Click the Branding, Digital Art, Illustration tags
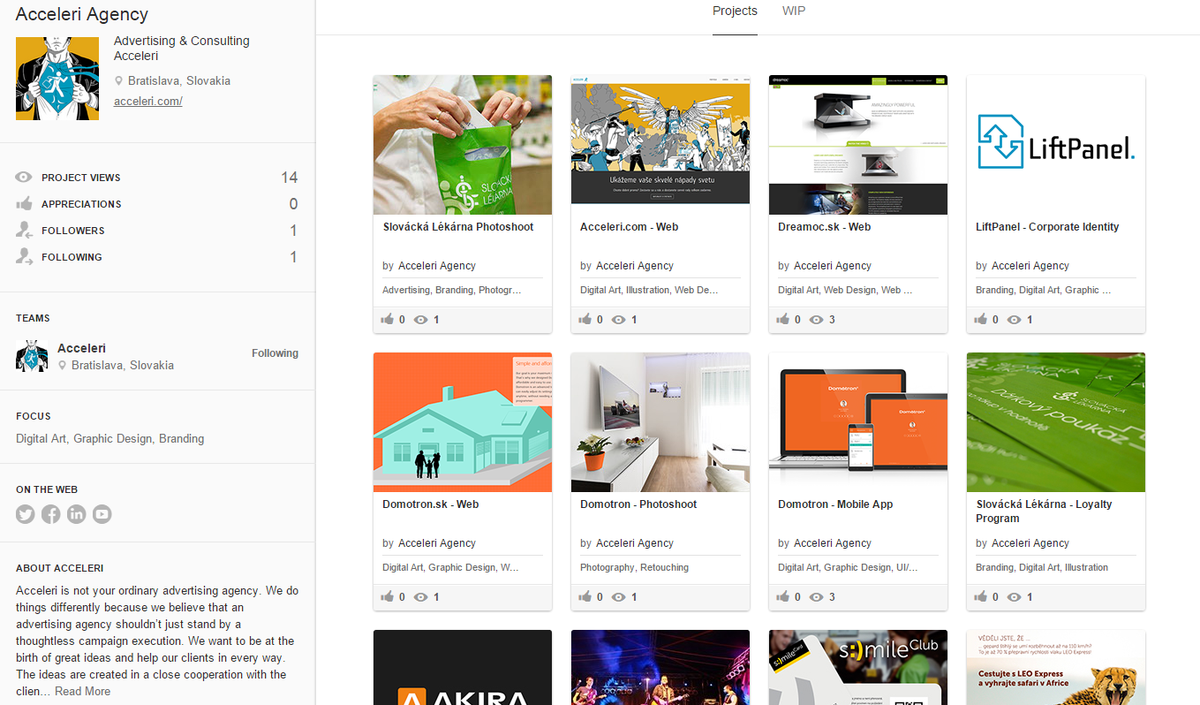1200x705 pixels. point(1042,567)
